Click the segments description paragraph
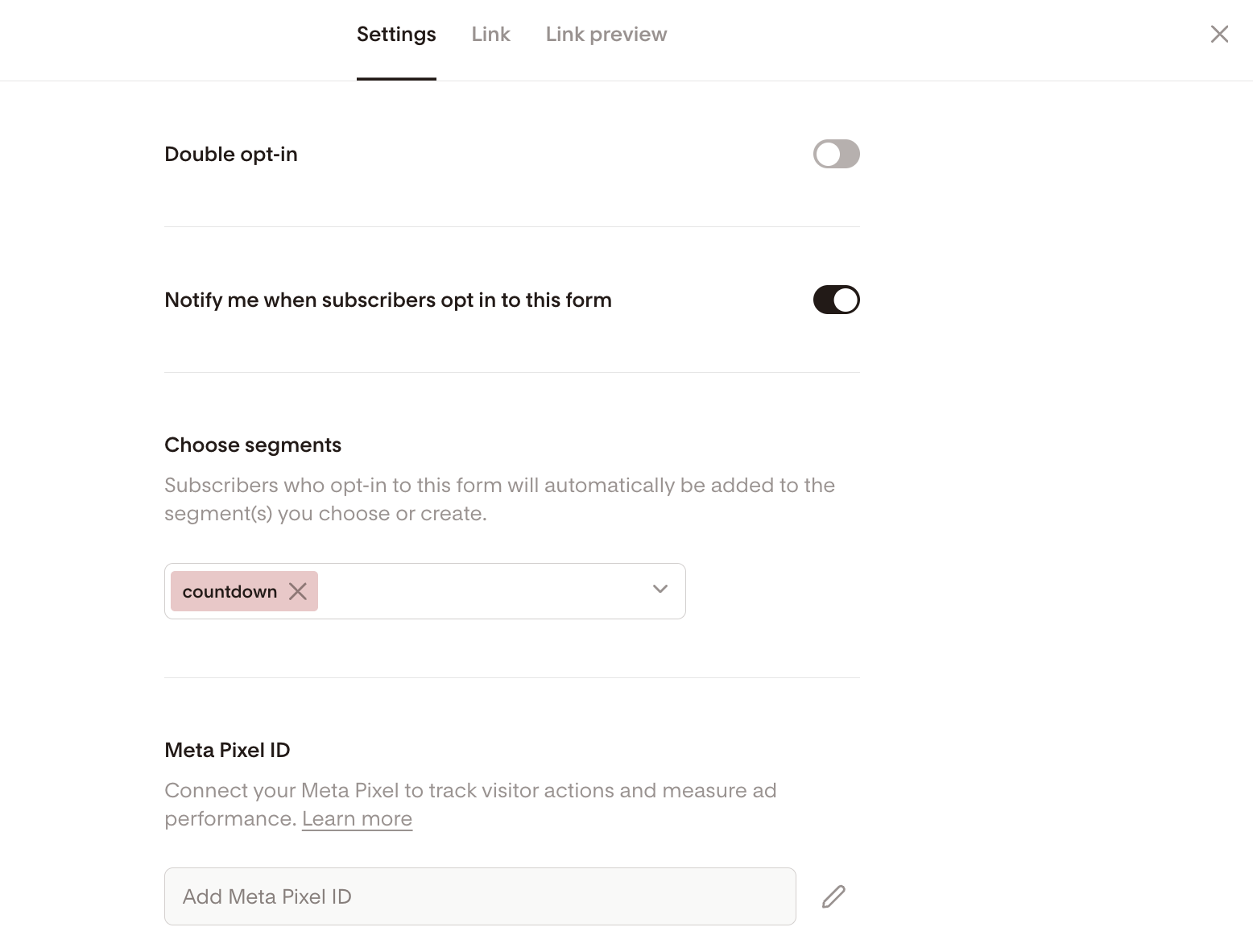Screen dimensions: 1253x952 499,499
